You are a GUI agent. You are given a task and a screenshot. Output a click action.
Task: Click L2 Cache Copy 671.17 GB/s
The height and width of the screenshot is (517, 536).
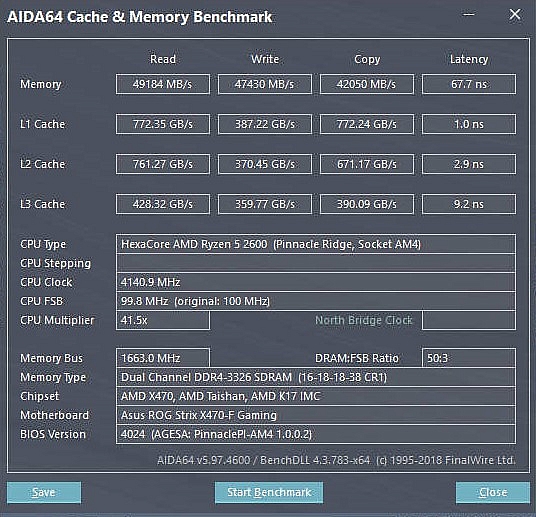pyautogui.click(x=366, y=164)
